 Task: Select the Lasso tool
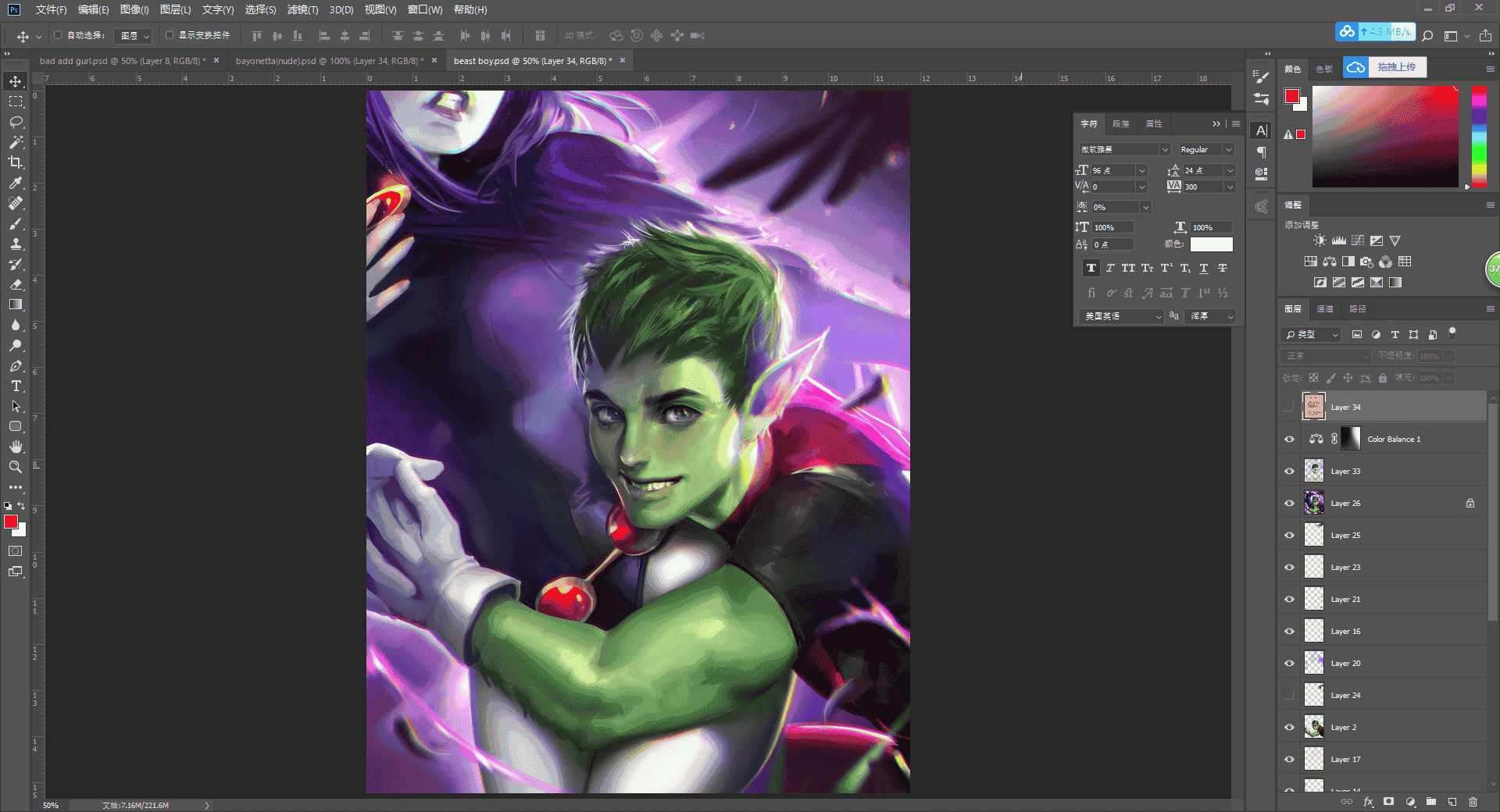[x=16, y=122]
